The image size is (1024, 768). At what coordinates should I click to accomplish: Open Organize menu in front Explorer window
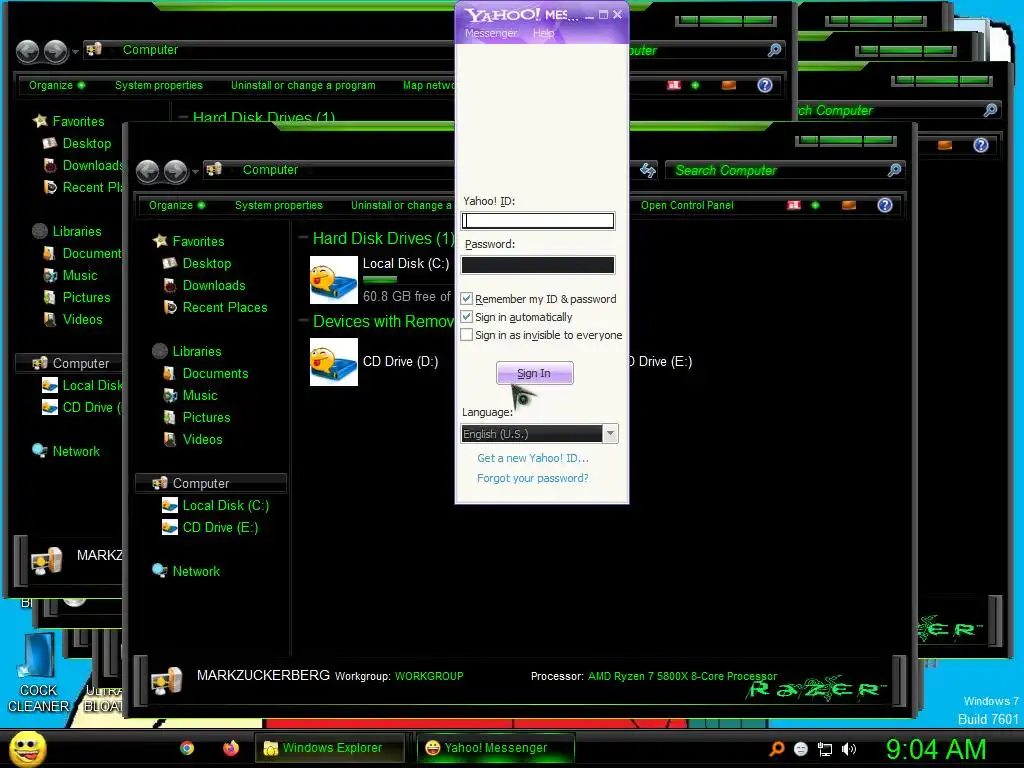tap(176, 205)
